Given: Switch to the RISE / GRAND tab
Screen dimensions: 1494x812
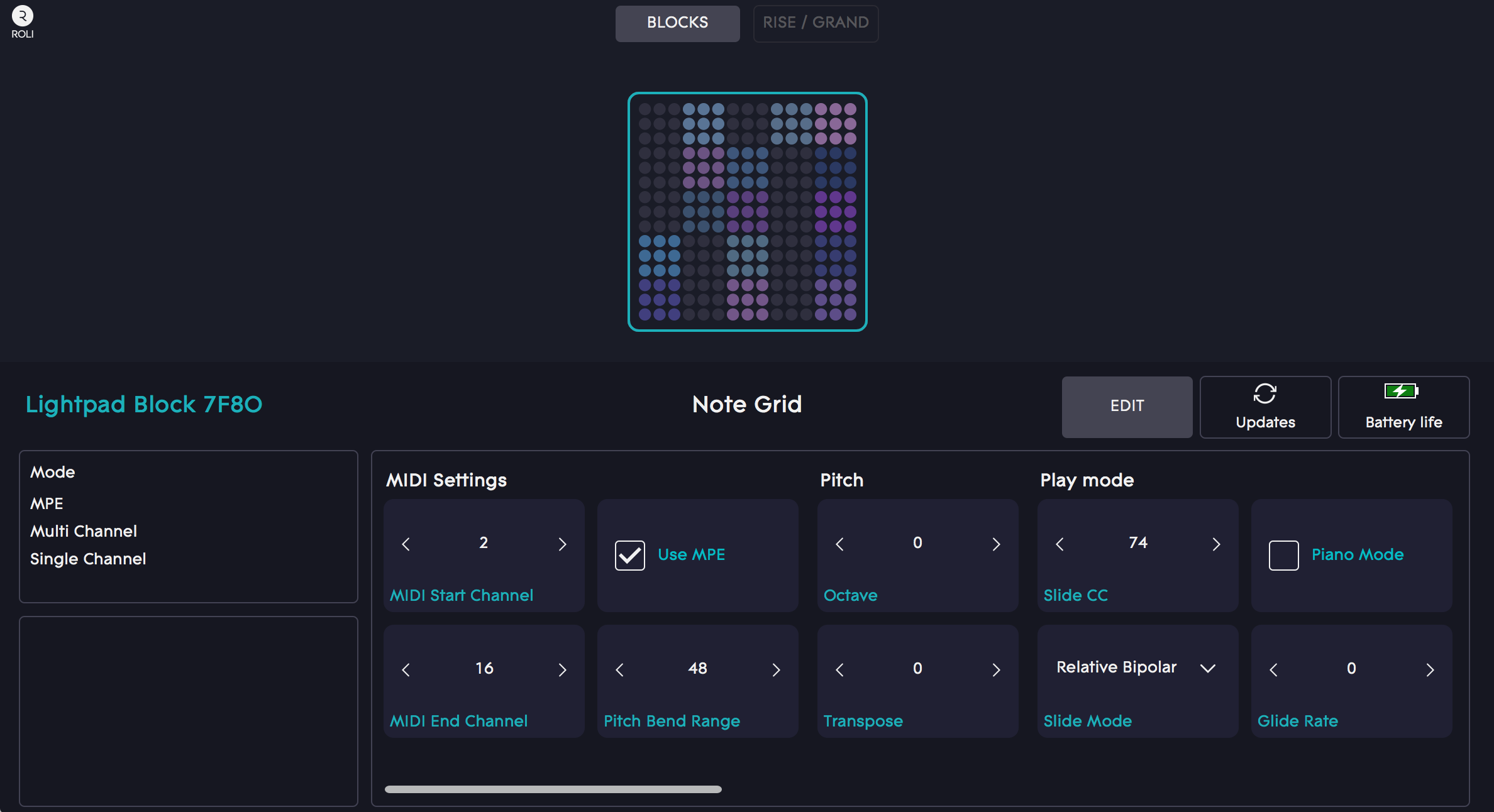Looking at the screenshot, I should (x=815, y=23).
